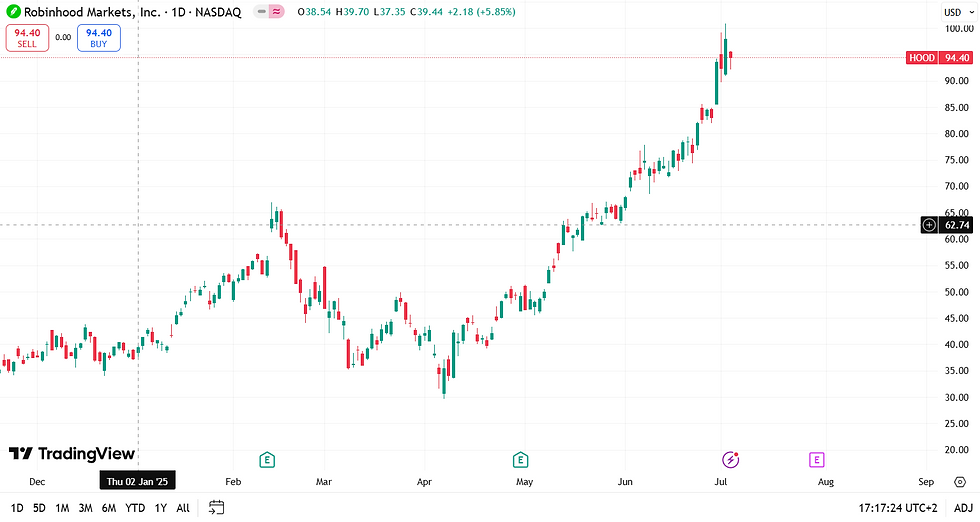Image resolution: width=980 pixels, height=522 pixels.
Task: Click the TradingView logo
Action: [72, 454]
